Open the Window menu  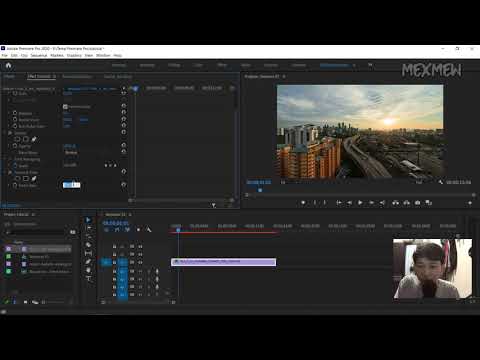pyautogui.click(x=103, y=55)
